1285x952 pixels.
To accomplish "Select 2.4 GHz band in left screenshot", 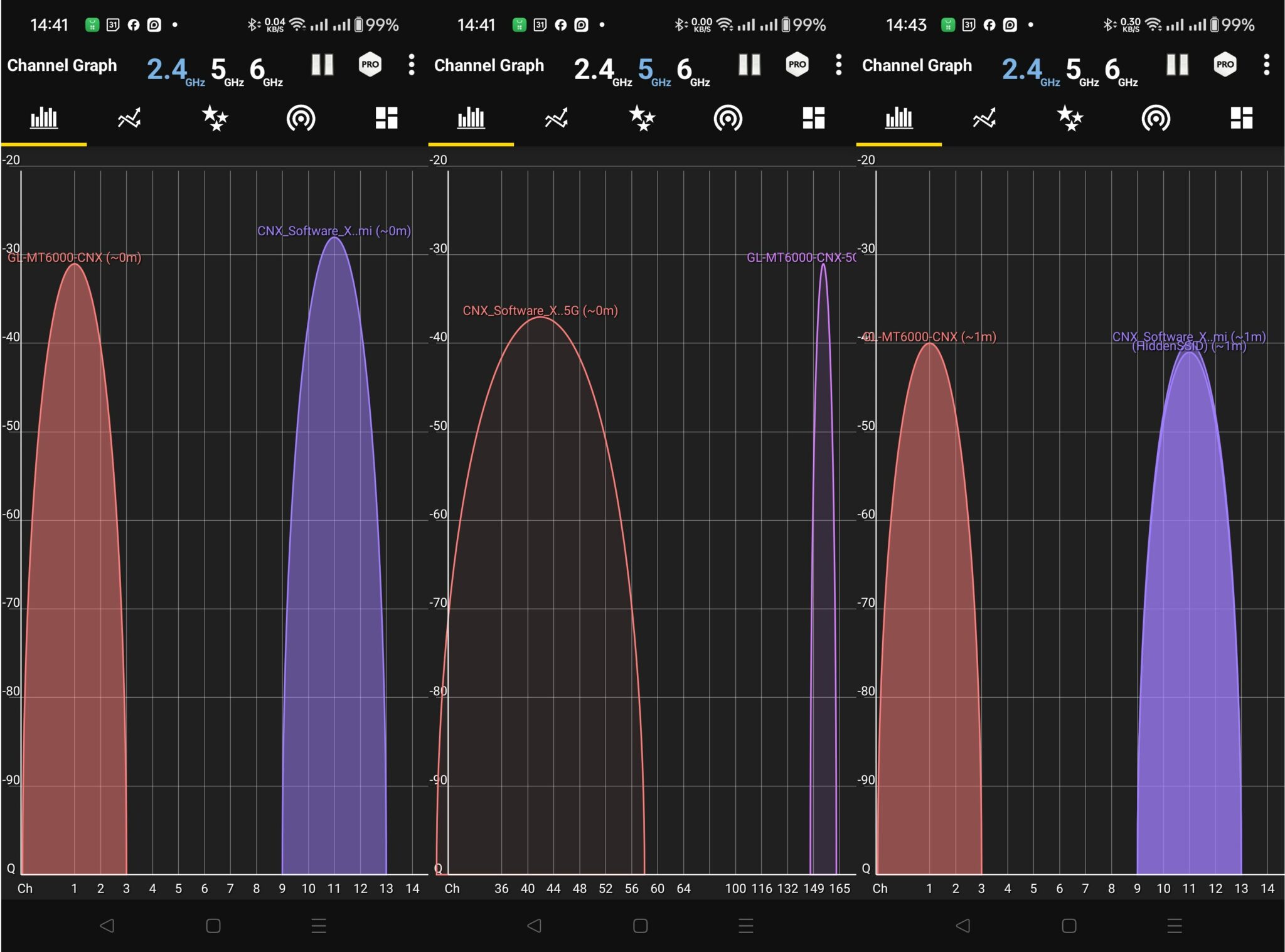I will click(176, 70).
